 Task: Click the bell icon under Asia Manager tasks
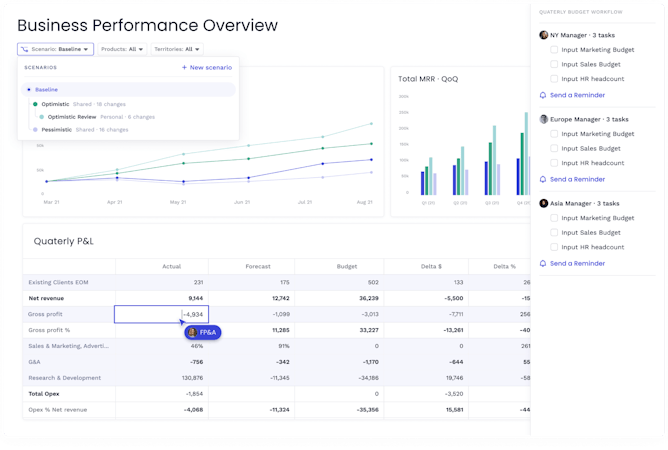coord(543,263)
